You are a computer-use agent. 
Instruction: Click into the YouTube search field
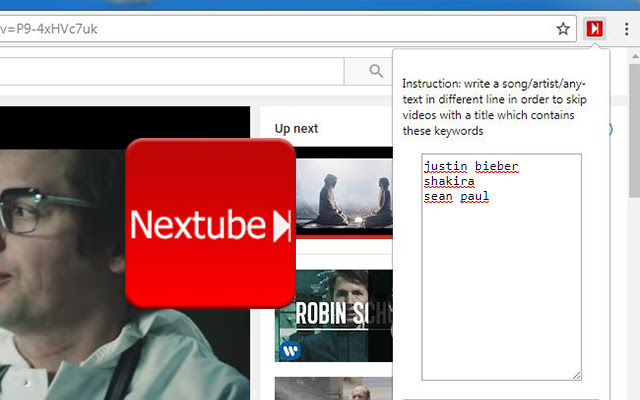point(171,71)
